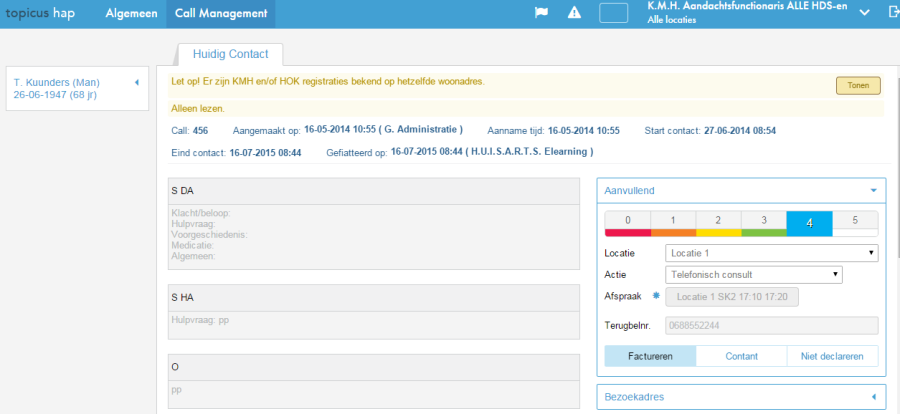Click the blue asterisk beside Afspraak
Image resolution: width=900 pixels, height=414 pixels.
(x=657, y=296)
